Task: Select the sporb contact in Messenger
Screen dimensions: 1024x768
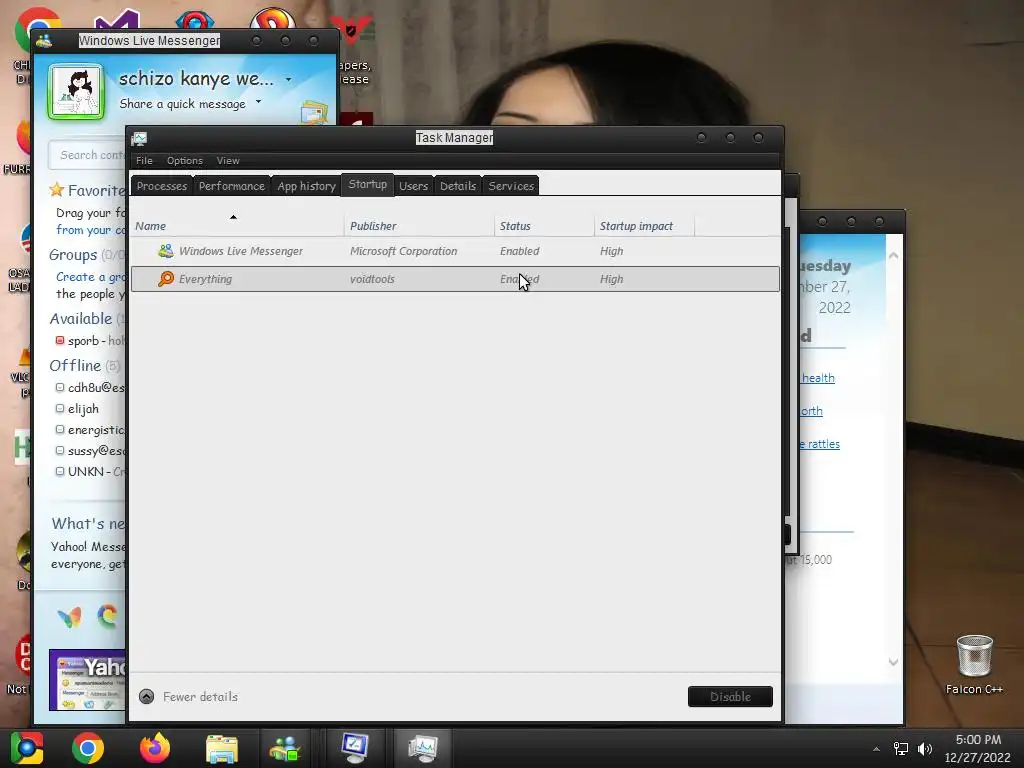Action: pyautogui.click(x=91, y=341)
